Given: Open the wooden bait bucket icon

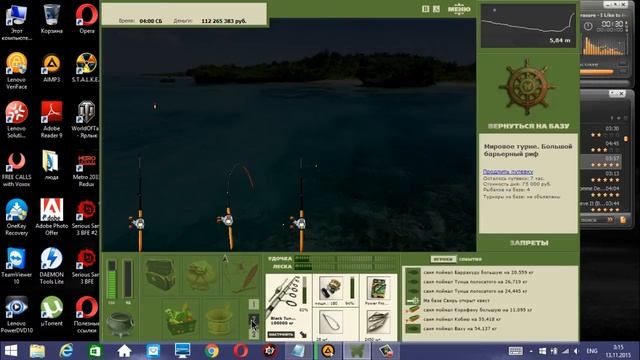Looking at the screenshot, I should (219, 320).
